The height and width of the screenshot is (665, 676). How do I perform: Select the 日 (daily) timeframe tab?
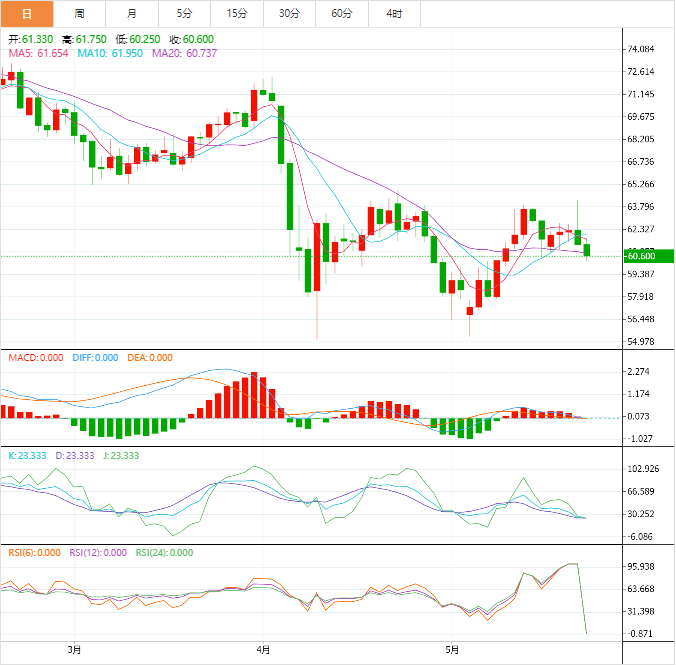27,14
